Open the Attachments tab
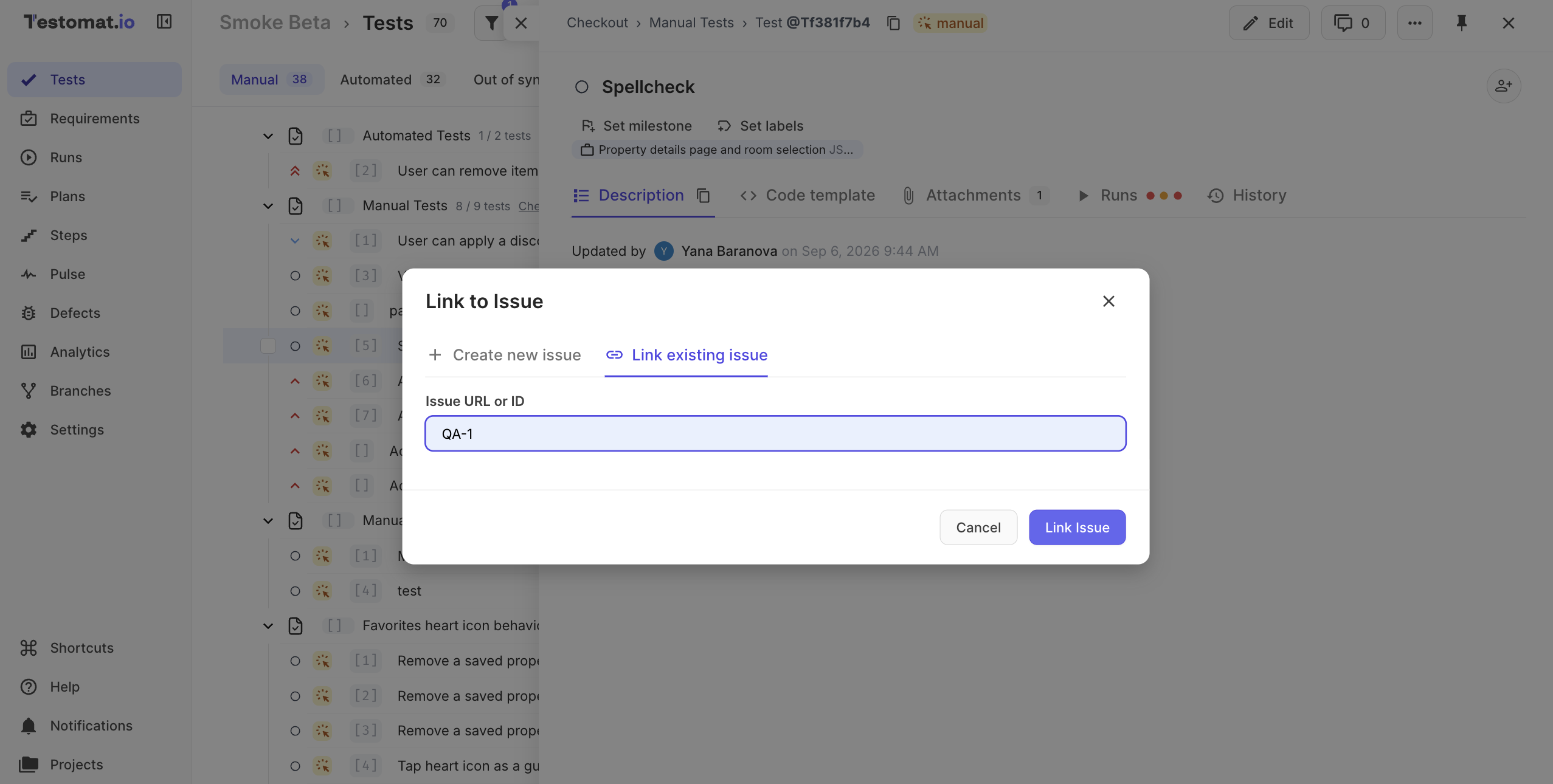The image size is (1553, 784). pos(975,195)
